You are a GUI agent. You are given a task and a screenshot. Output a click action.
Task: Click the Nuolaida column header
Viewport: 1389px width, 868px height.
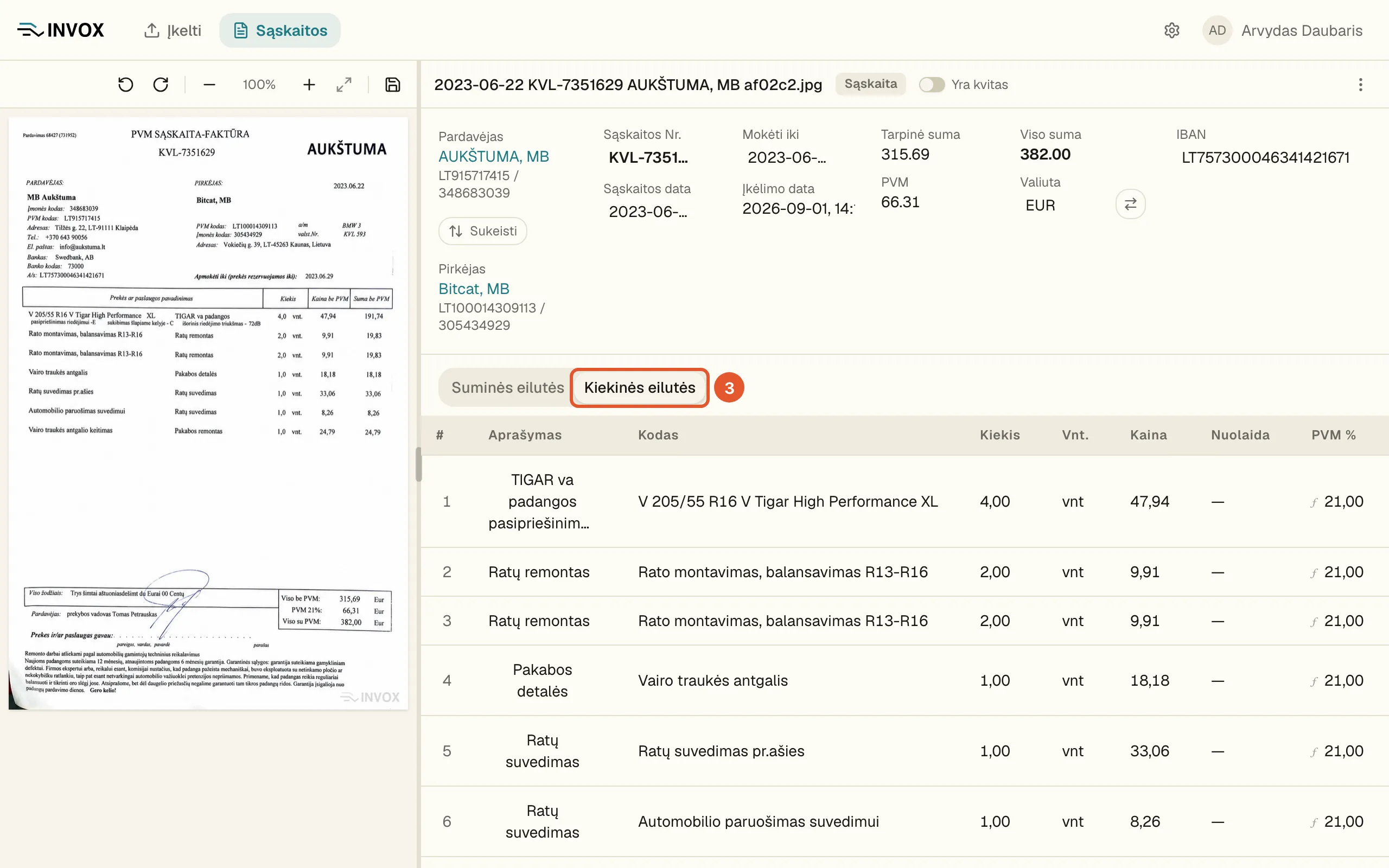pyautogui.click(x=1240, y=435)
